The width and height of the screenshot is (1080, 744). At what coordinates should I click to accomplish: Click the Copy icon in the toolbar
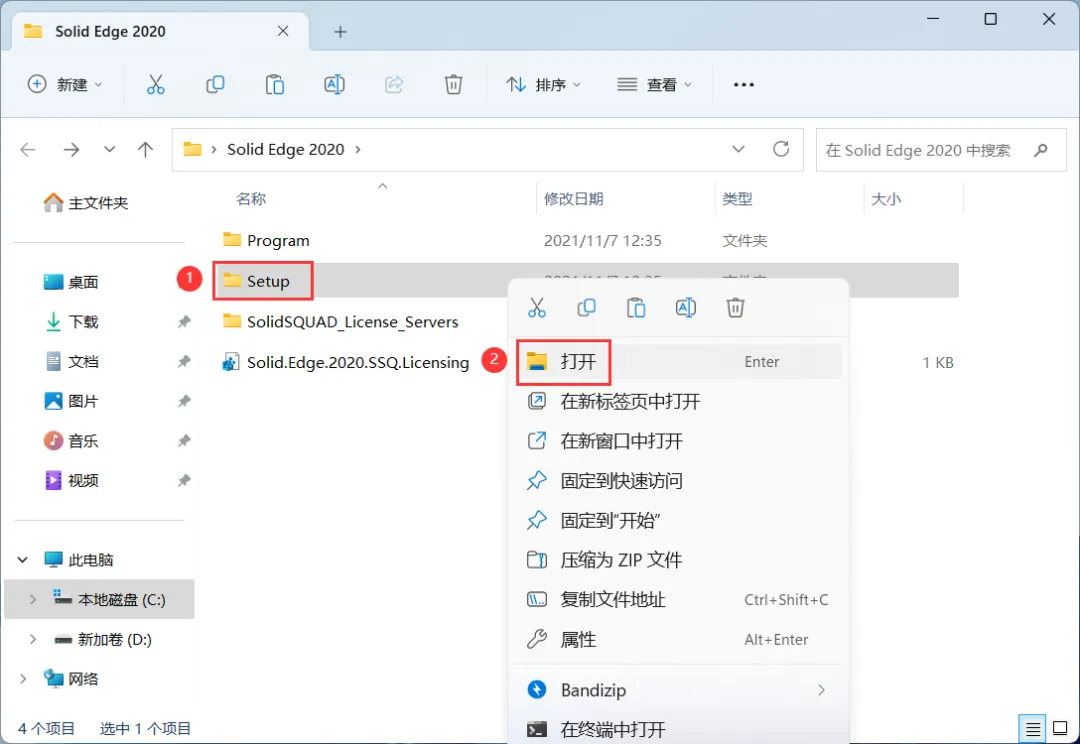pyautogui.click(x=215, y=85)
